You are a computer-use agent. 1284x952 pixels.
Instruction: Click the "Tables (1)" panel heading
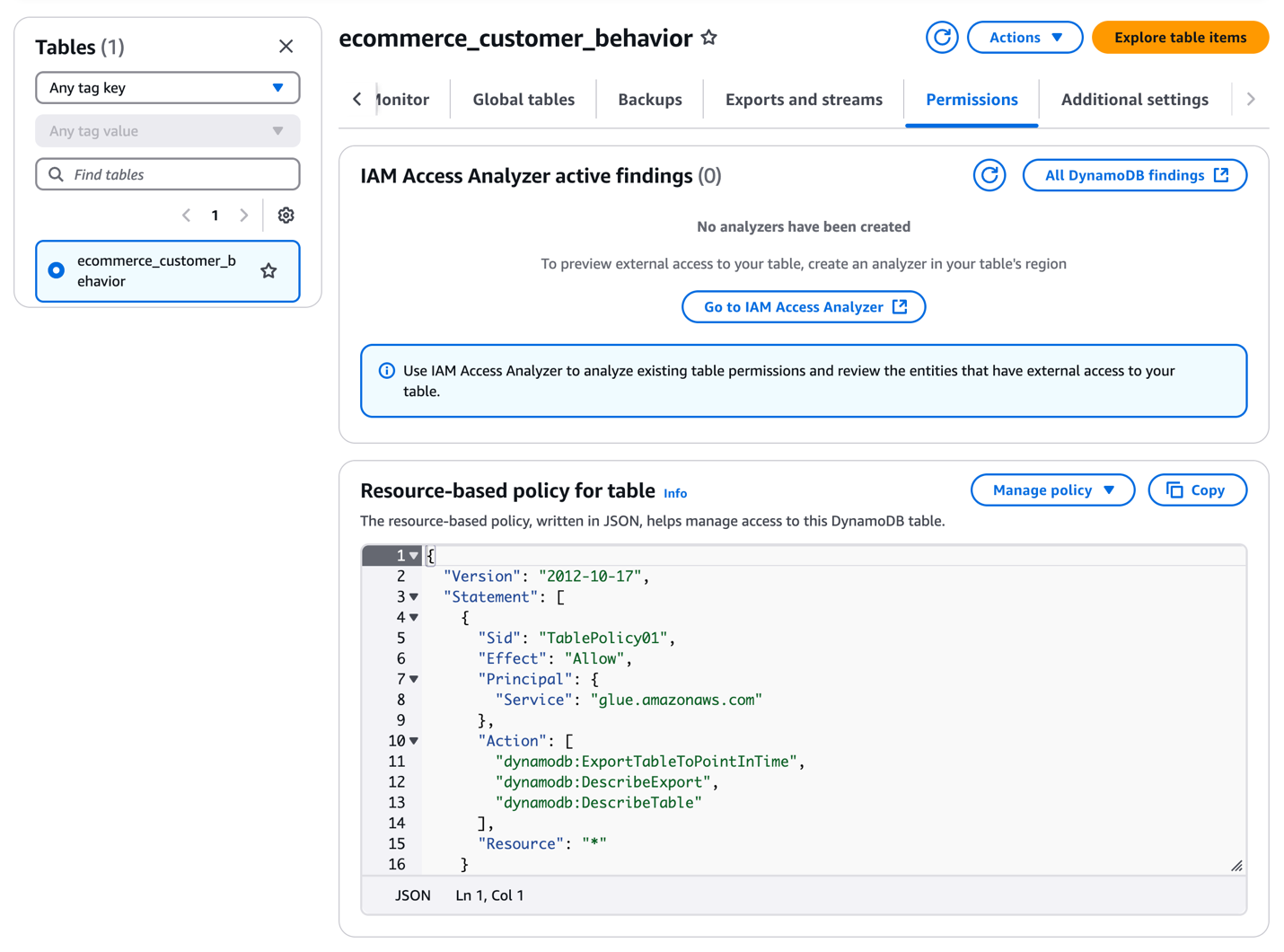click(80, 47)
